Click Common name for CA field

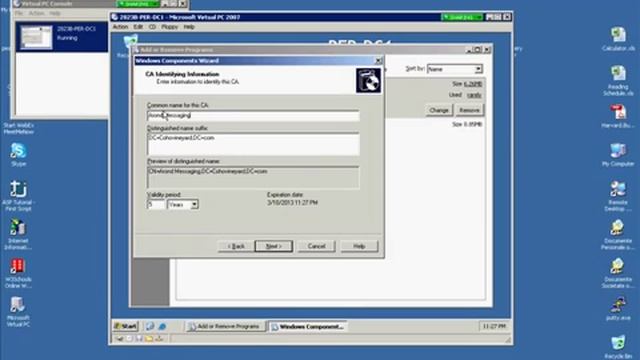[x=253, y=116]
